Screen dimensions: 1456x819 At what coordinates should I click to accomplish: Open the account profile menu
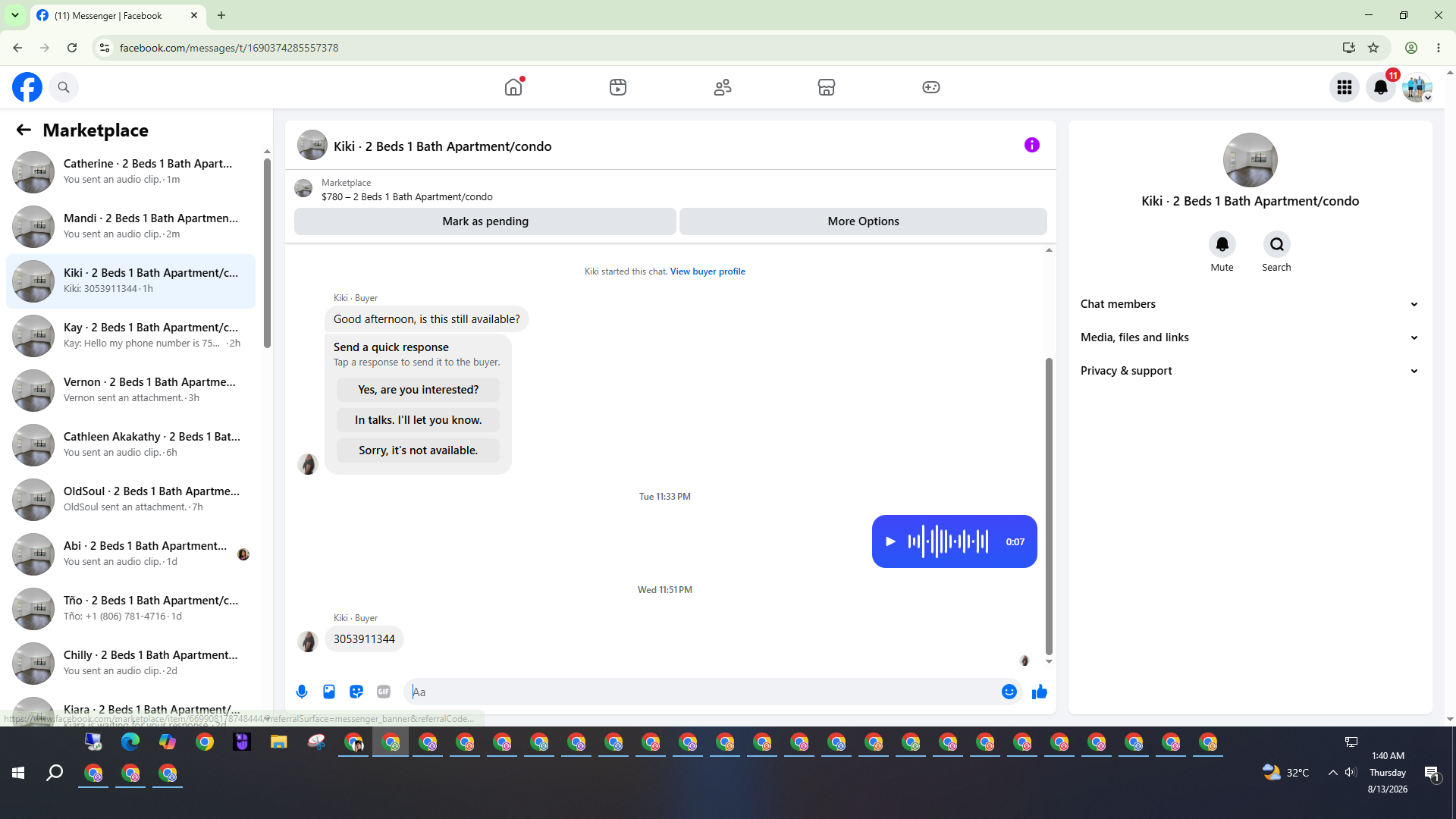[1417, 87]
